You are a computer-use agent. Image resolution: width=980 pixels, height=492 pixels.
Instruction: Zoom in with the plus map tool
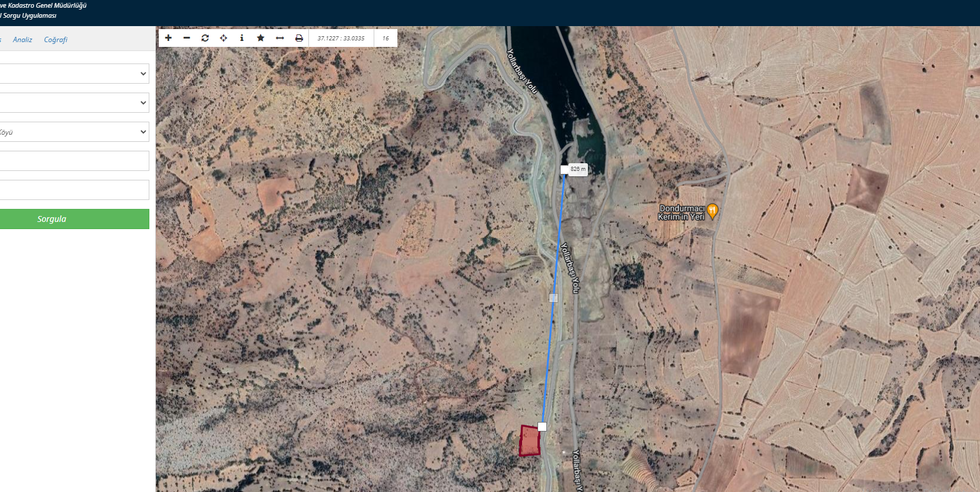[x=168, y=38]
